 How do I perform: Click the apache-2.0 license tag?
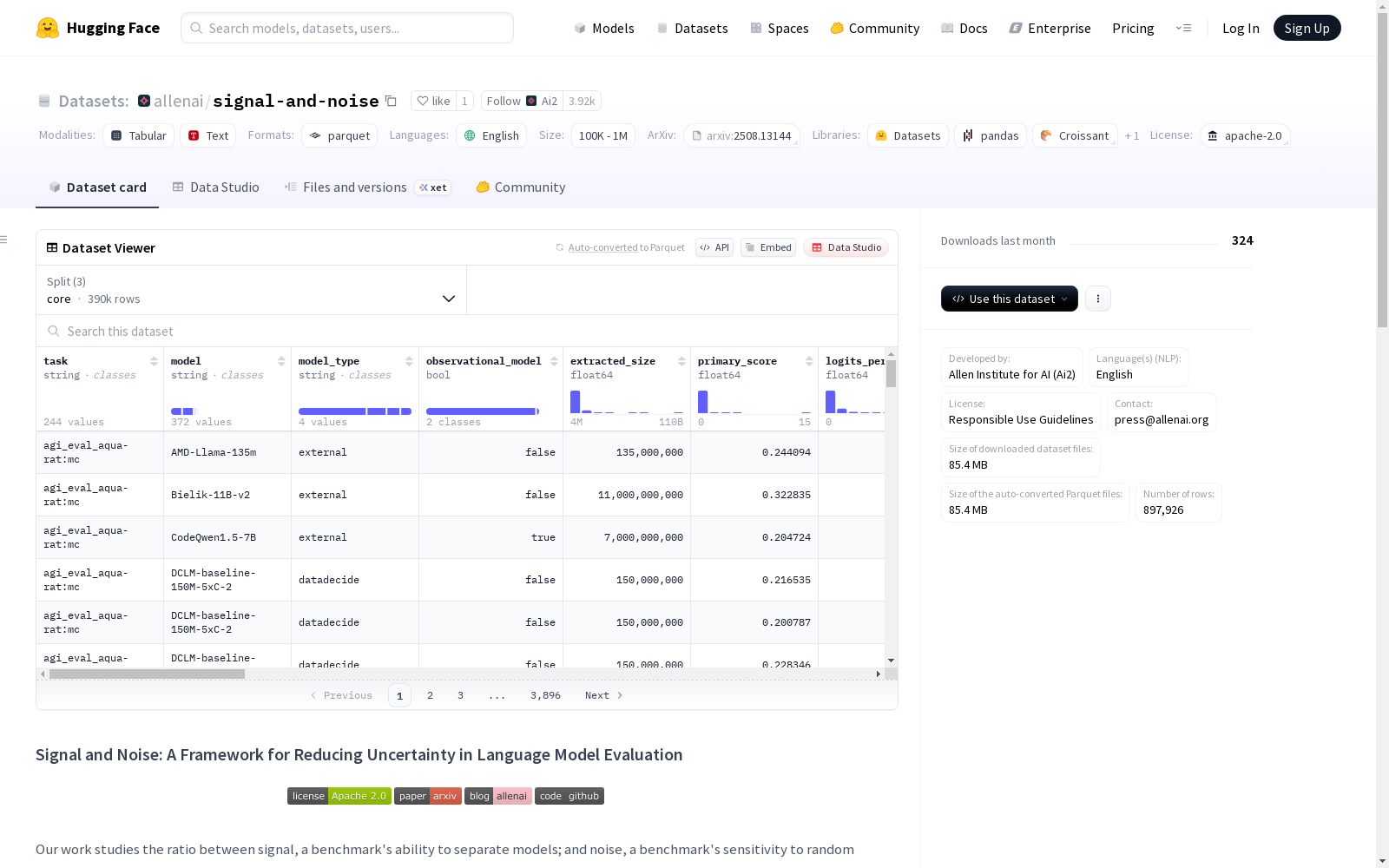tap(1245, 135)
